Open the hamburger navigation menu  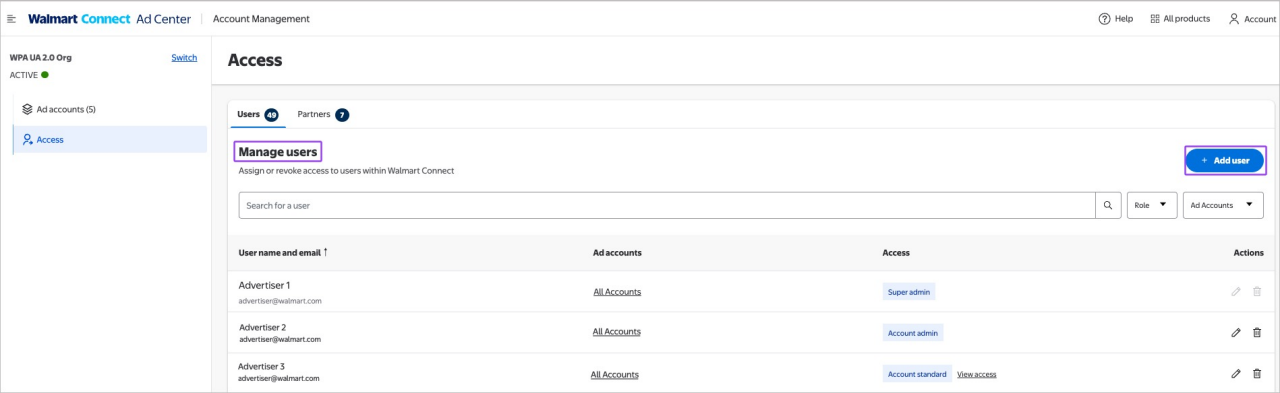[x=12, y=19]
